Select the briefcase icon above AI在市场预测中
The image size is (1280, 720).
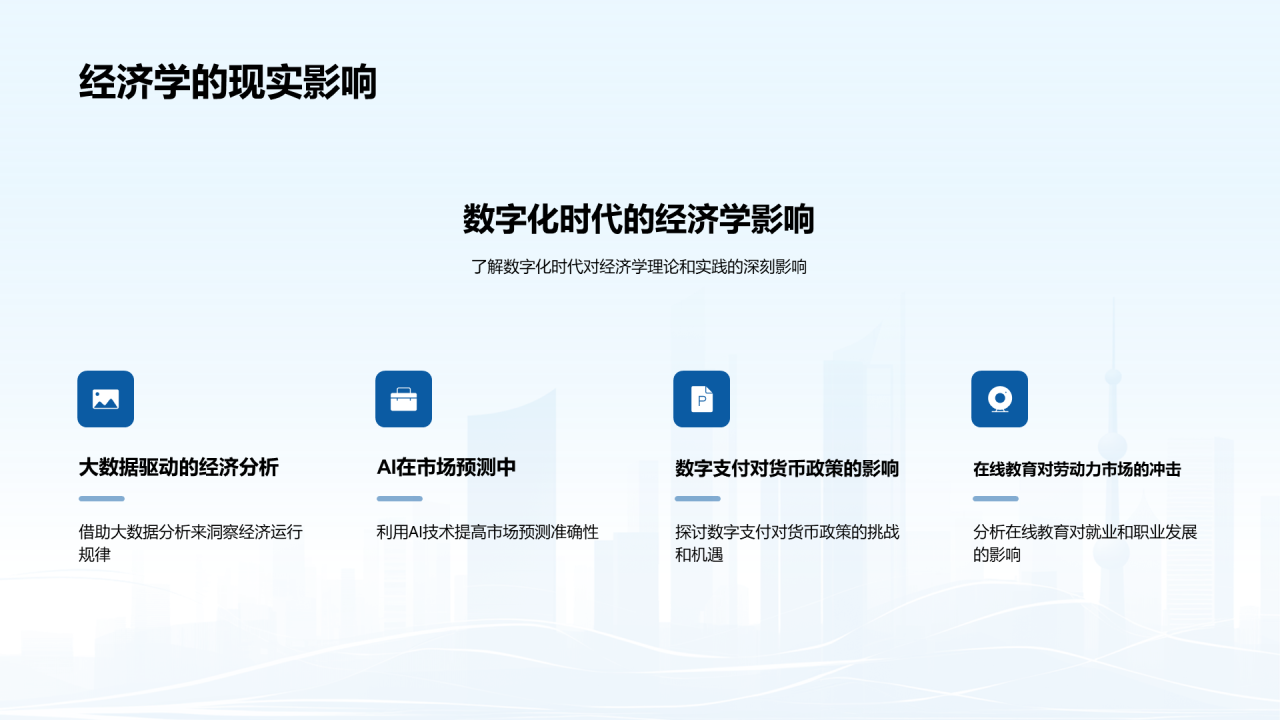click(x=403, y=398)
